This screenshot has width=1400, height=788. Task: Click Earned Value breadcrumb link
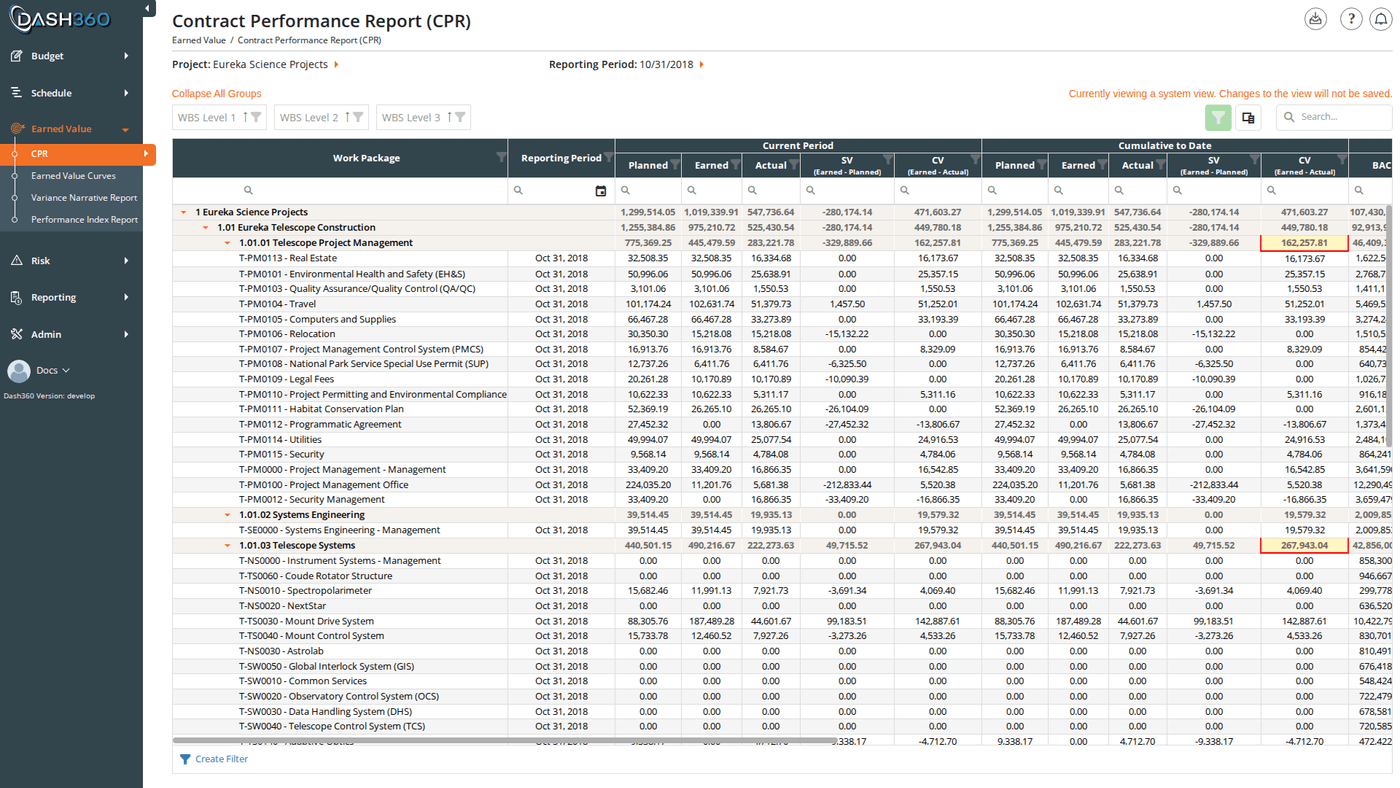(x=199, y=41)
